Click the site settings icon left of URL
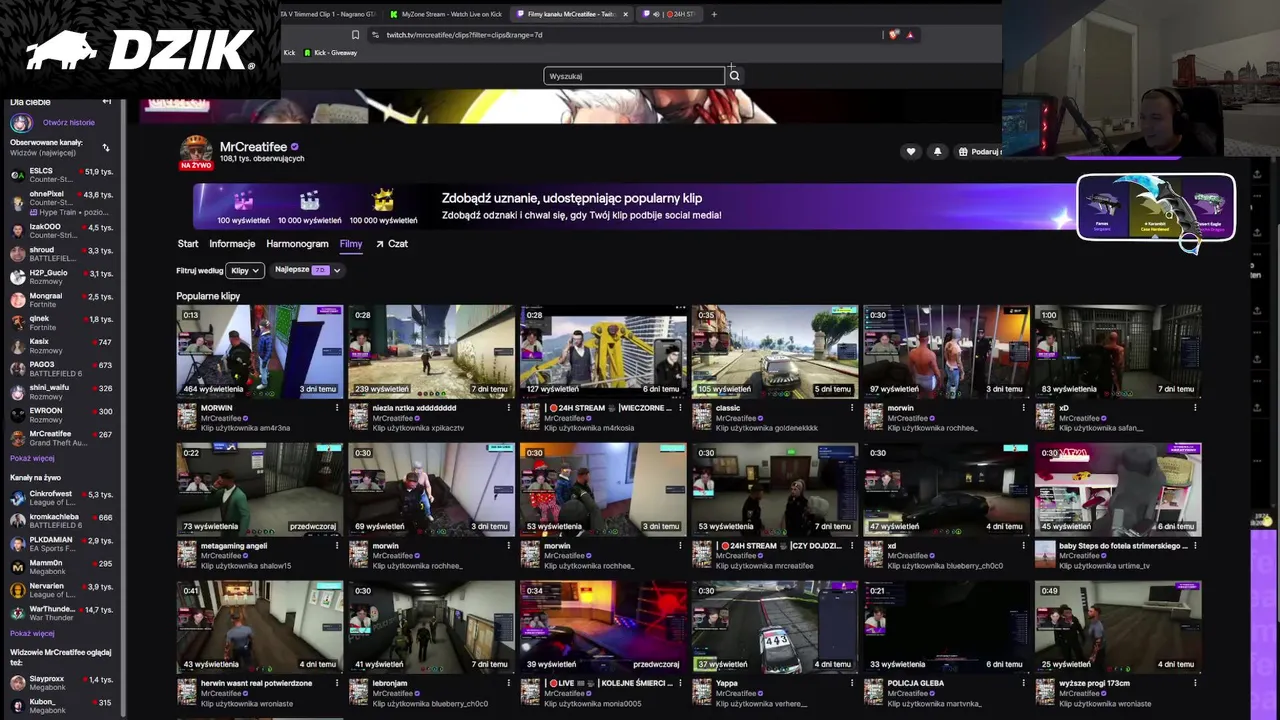Image resolution: width=1280 pixels, height=720 pixels. click(x=375, y=35)
